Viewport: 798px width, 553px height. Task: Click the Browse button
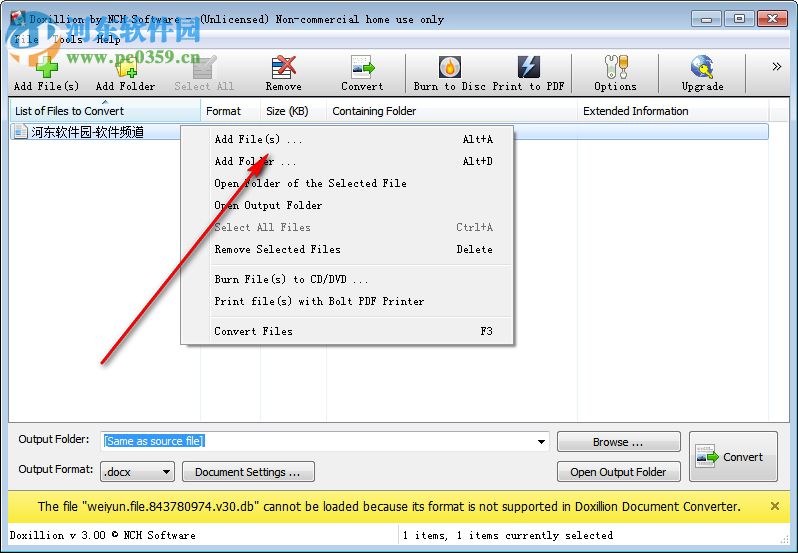click(618, 442)
